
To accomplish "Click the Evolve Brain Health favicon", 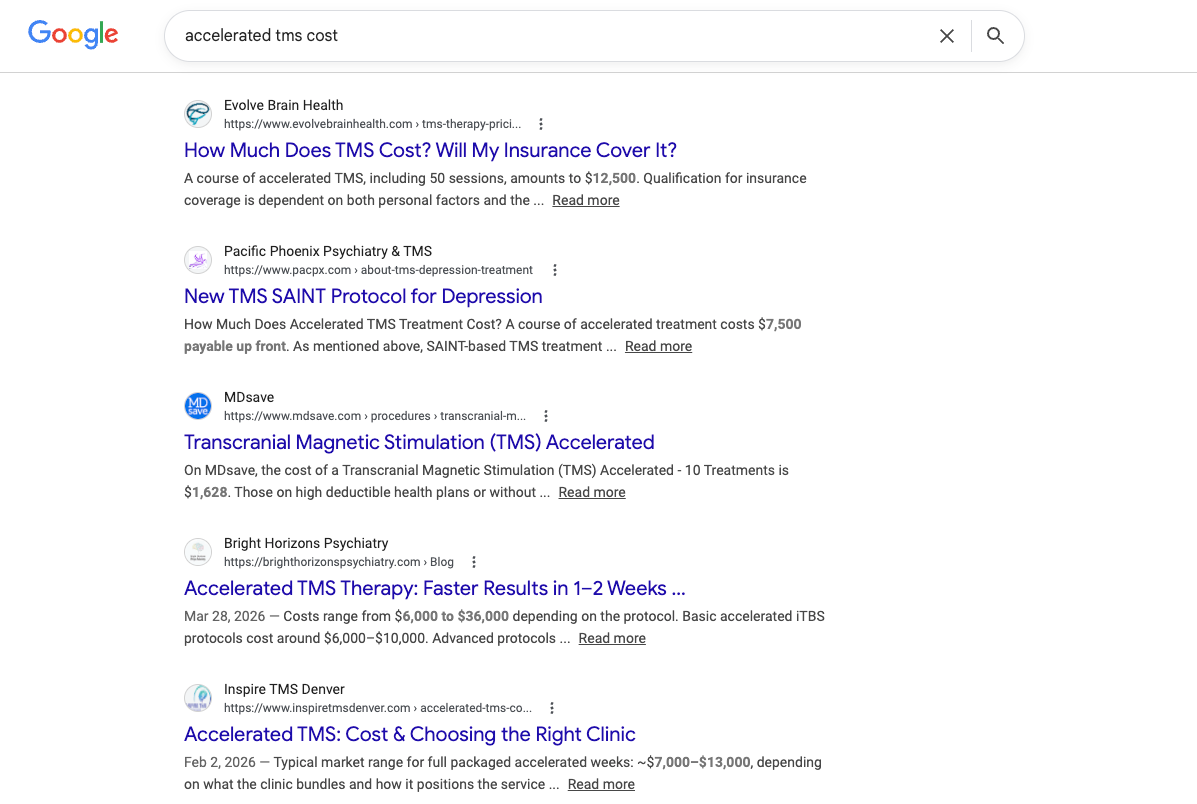I will [x=198, y=114].
